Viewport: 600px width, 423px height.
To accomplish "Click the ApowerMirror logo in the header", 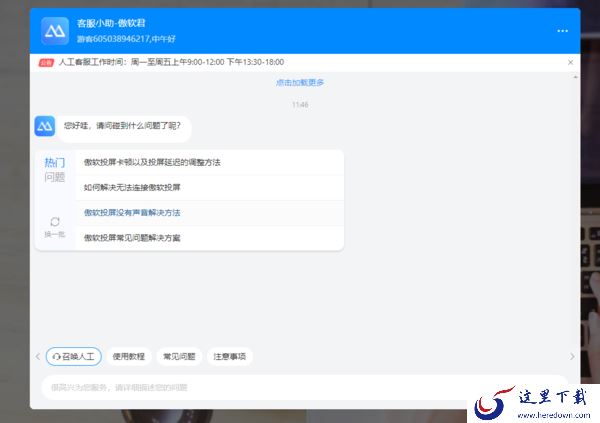I will [55, 31].
